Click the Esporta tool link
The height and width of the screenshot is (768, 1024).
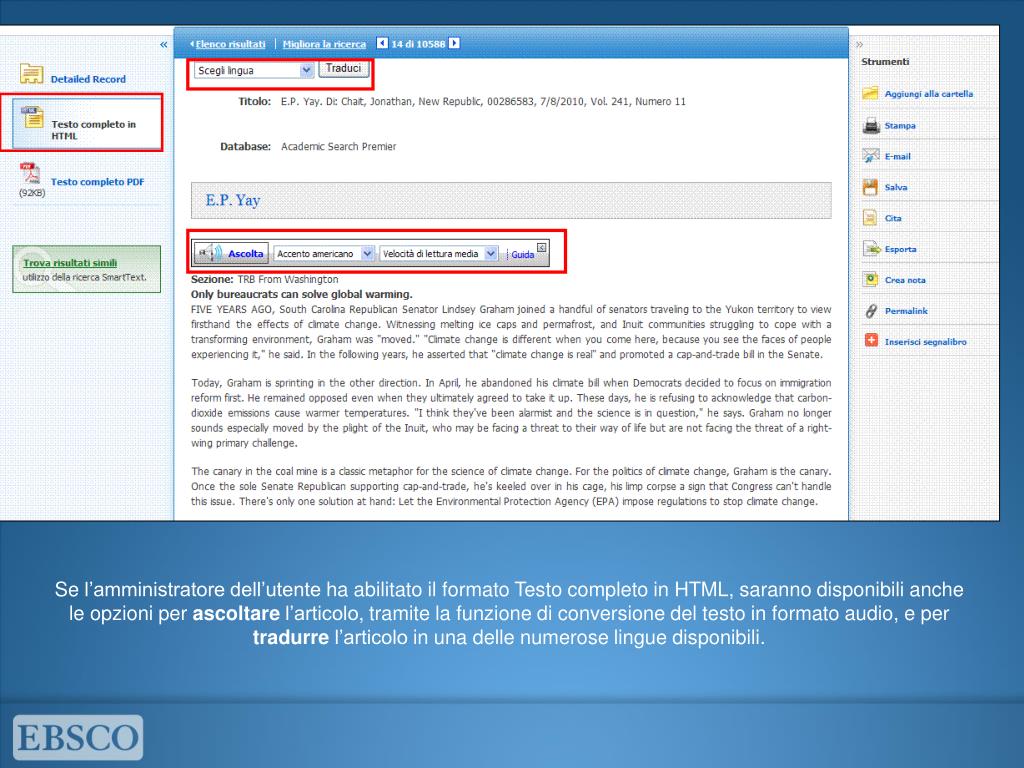click(901, 249)
